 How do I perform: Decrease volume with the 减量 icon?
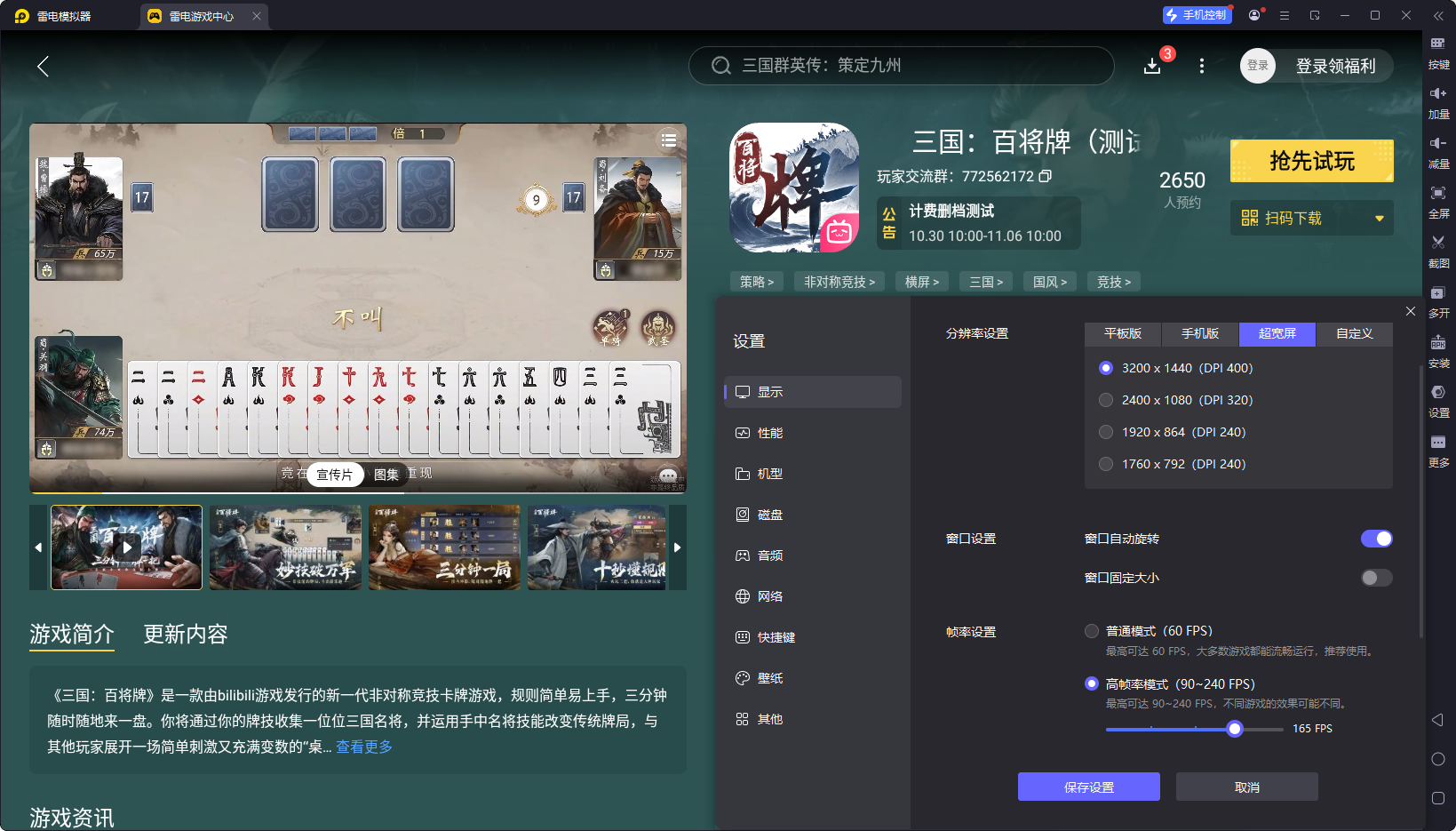coord(1438,152)
